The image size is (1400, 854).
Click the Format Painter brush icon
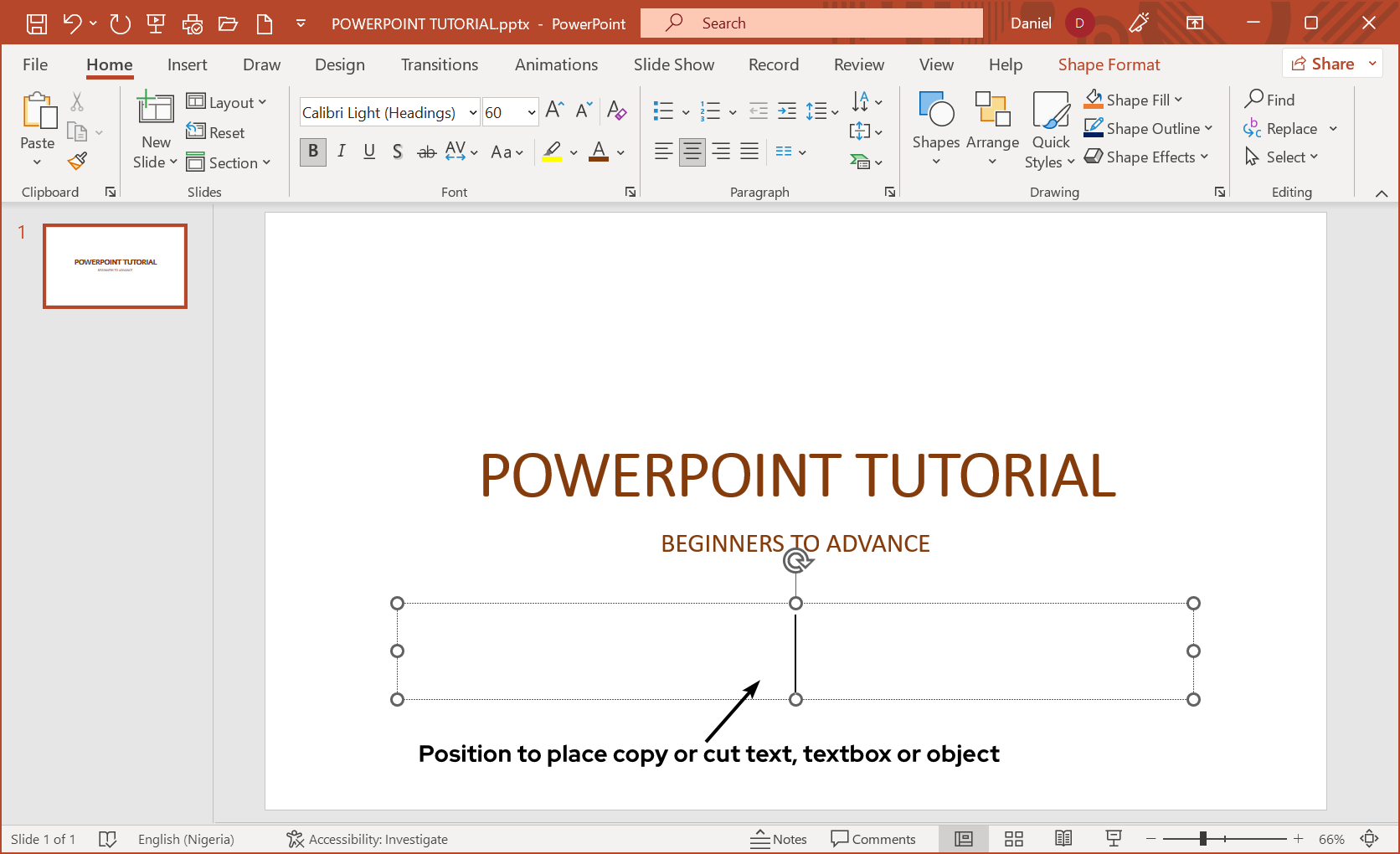[x=78, y=161]
